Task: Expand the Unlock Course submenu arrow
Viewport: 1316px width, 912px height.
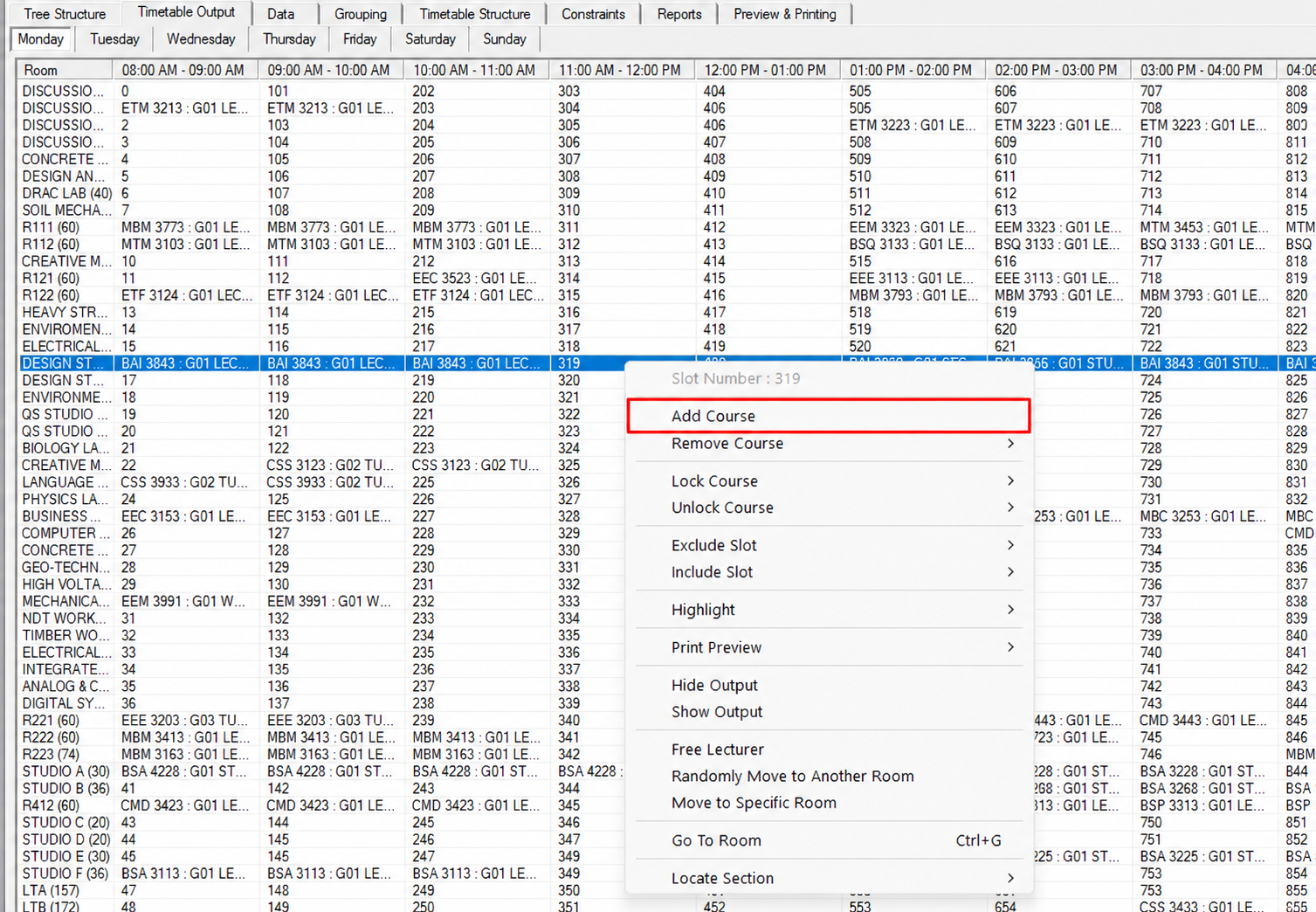Action: tap(1010, 508)
